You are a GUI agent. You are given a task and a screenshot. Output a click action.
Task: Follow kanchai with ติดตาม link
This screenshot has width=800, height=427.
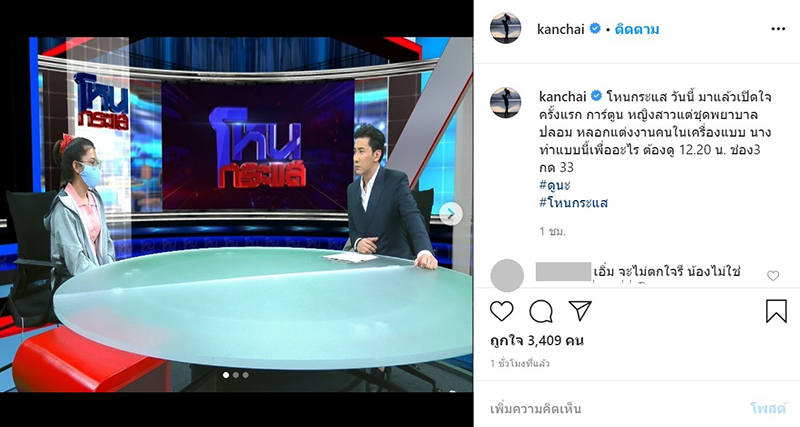pyautogui.click(x=637, y=29)
